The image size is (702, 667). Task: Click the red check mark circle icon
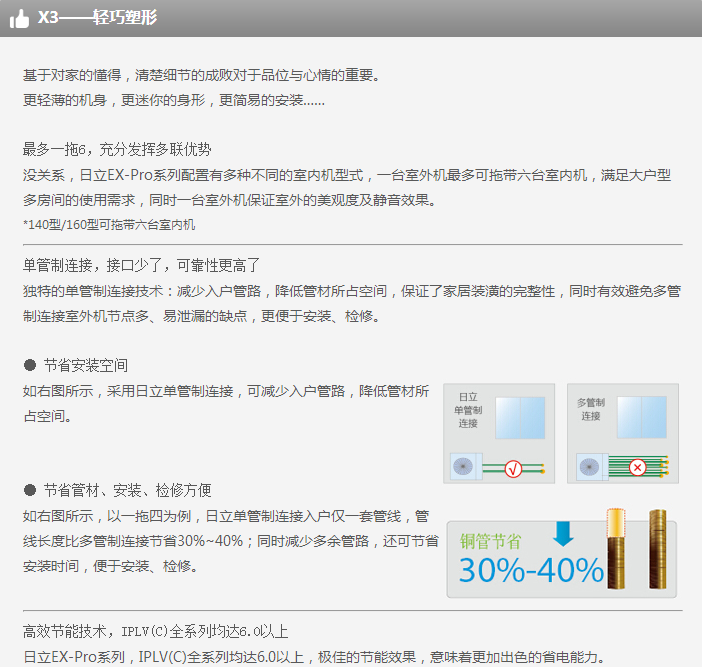[x=514, y=468]
